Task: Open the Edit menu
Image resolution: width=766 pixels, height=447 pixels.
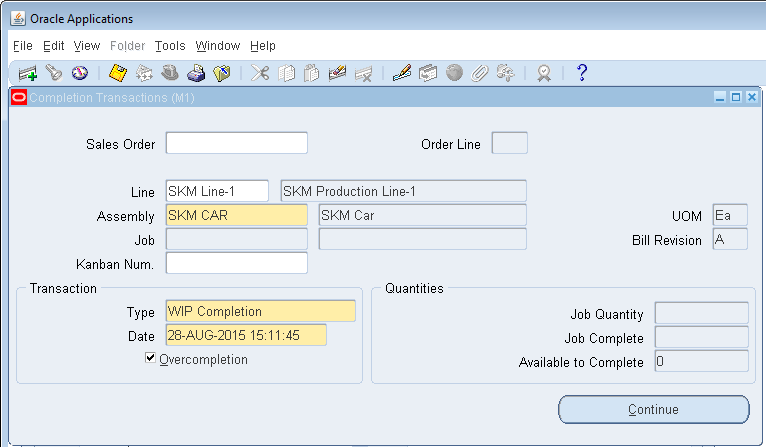Action: pos(53,46)
